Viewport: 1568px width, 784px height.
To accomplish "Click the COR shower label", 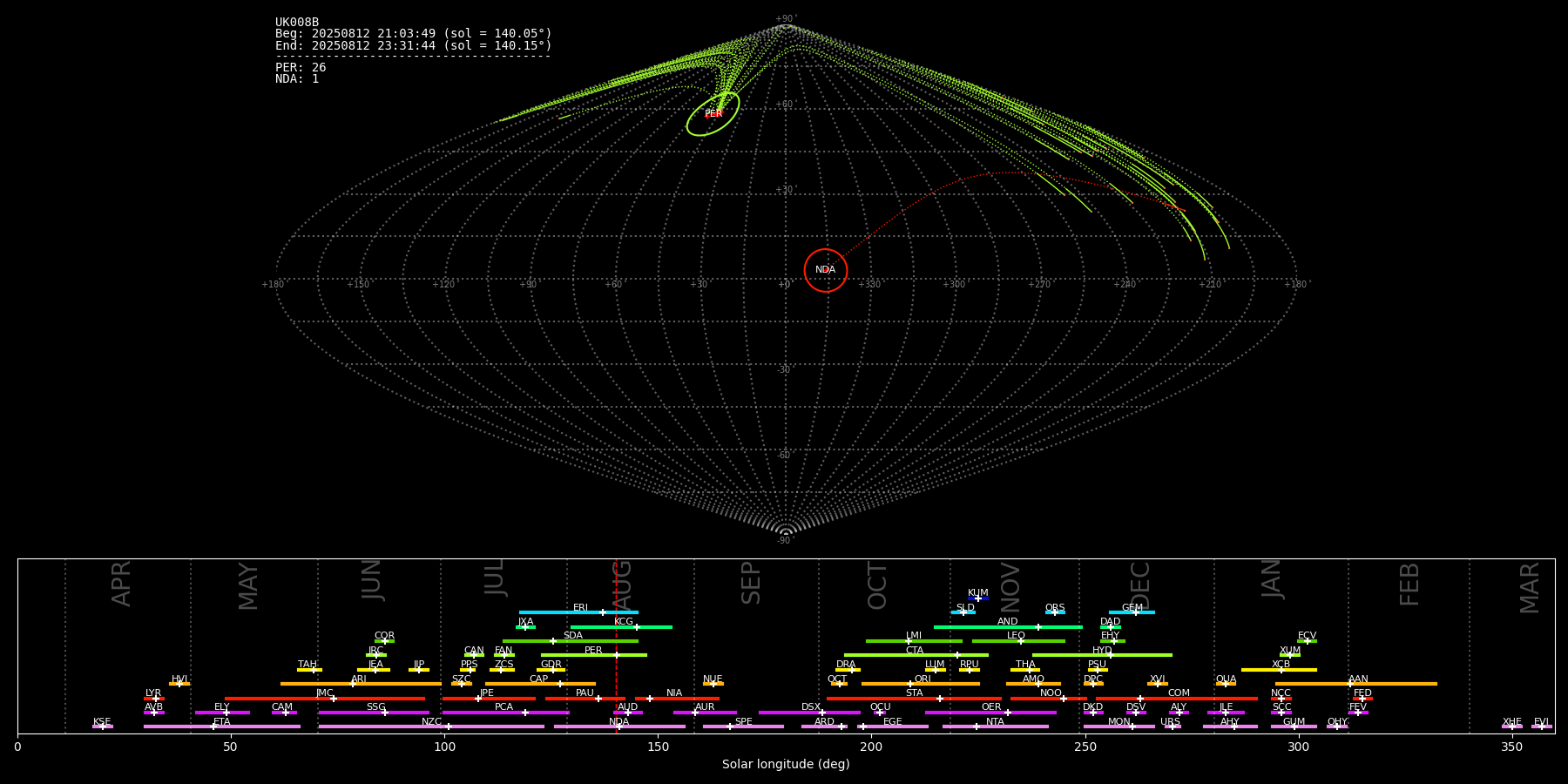I will tap(384, 636).
